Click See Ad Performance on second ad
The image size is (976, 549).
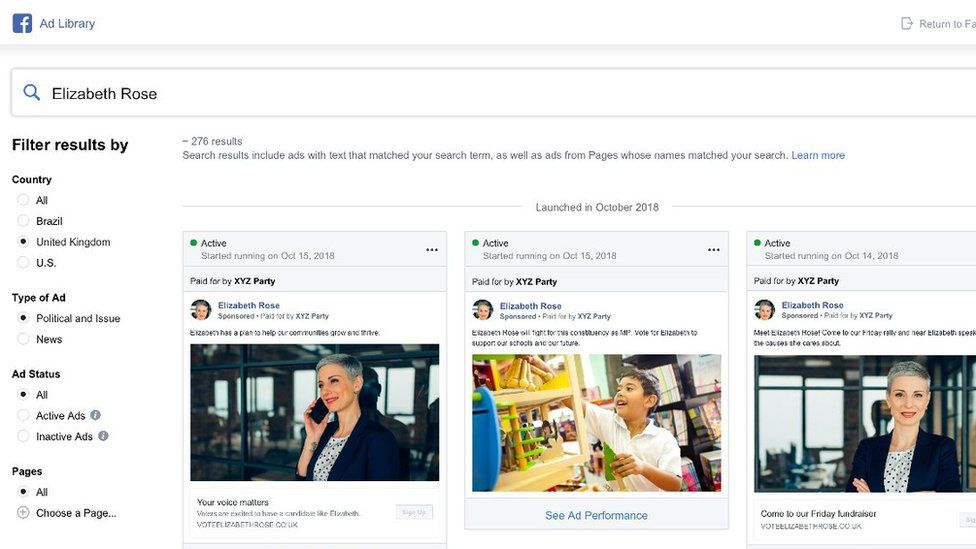coord(596,516)
